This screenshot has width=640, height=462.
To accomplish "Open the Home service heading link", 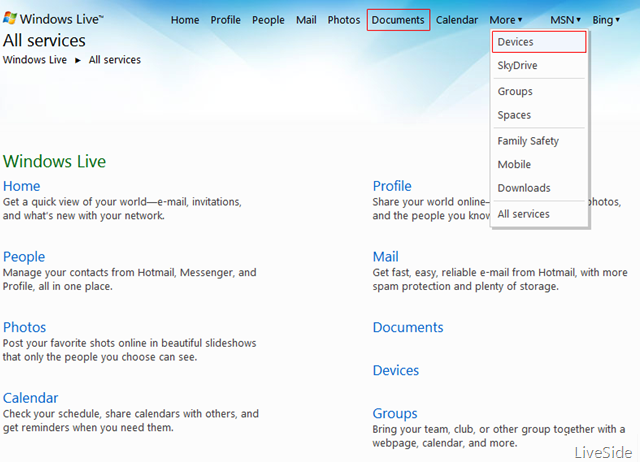I will (21, 186).
